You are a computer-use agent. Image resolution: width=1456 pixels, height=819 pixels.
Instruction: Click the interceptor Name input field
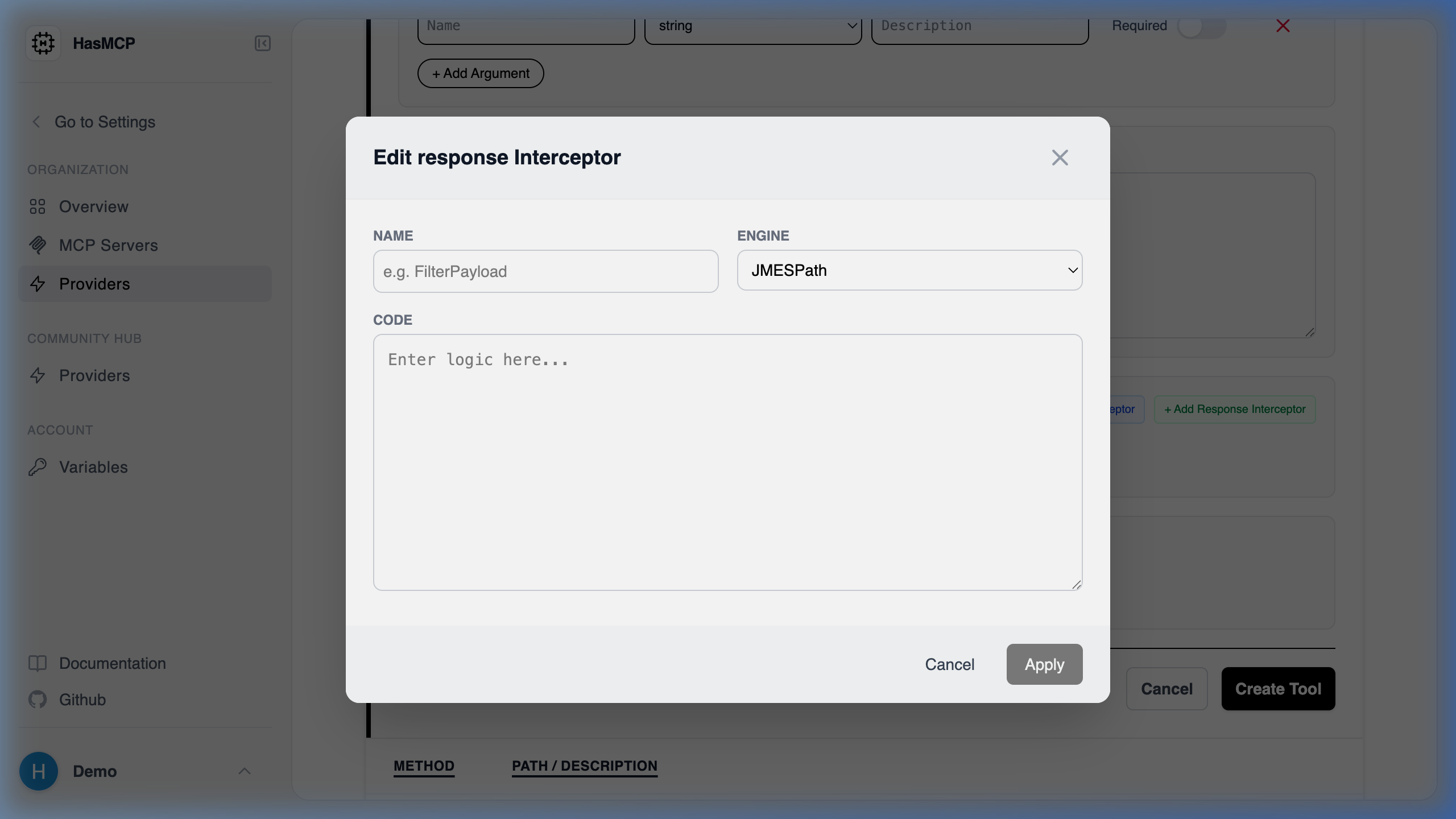pyautogui.click(x=545, y=271)
